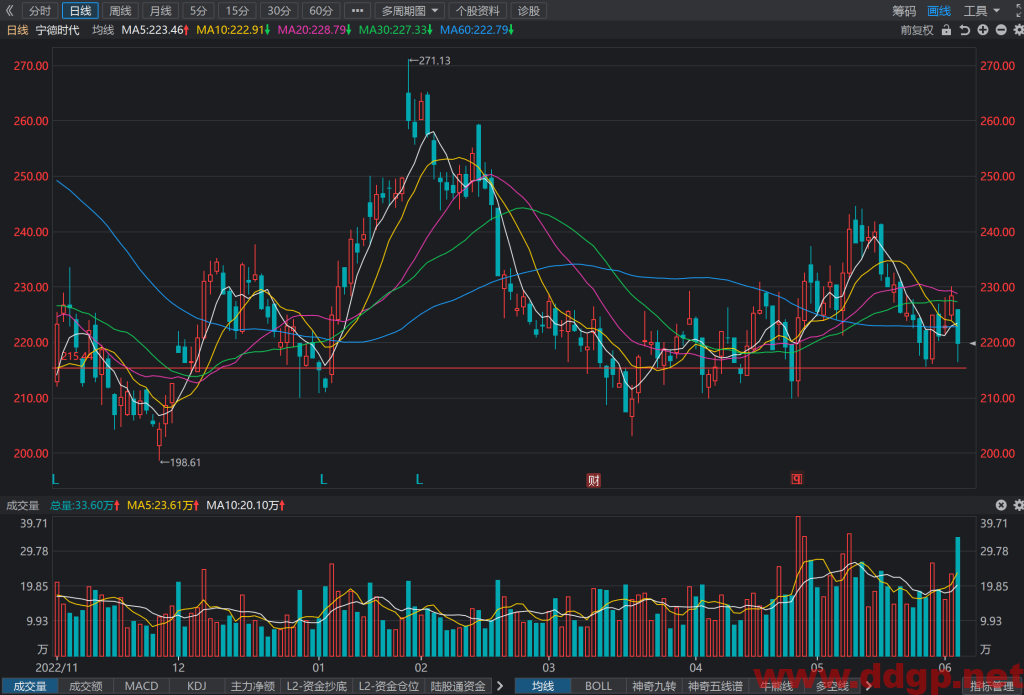Viewport: 1024px width, 695px height.
Task: Click the MA10:222.91 legend
Action: tap(233, 30)
